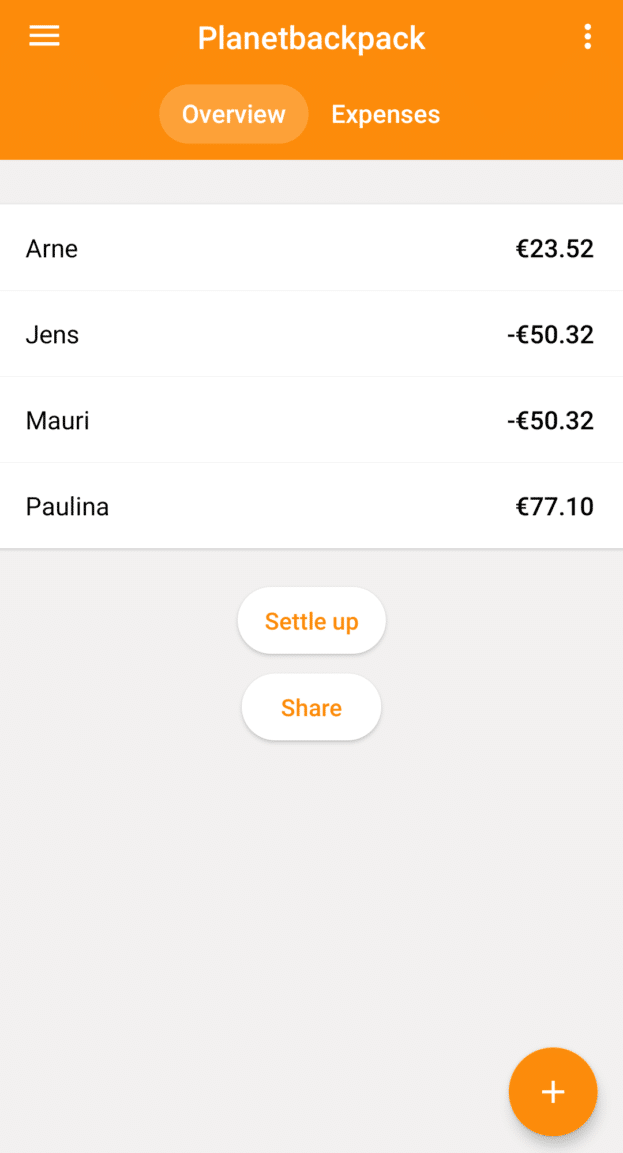The height and width of the screenshot is (1153, 623).
Task: Click Arne's €23.52 balance amount
Action: pos(554,248)
